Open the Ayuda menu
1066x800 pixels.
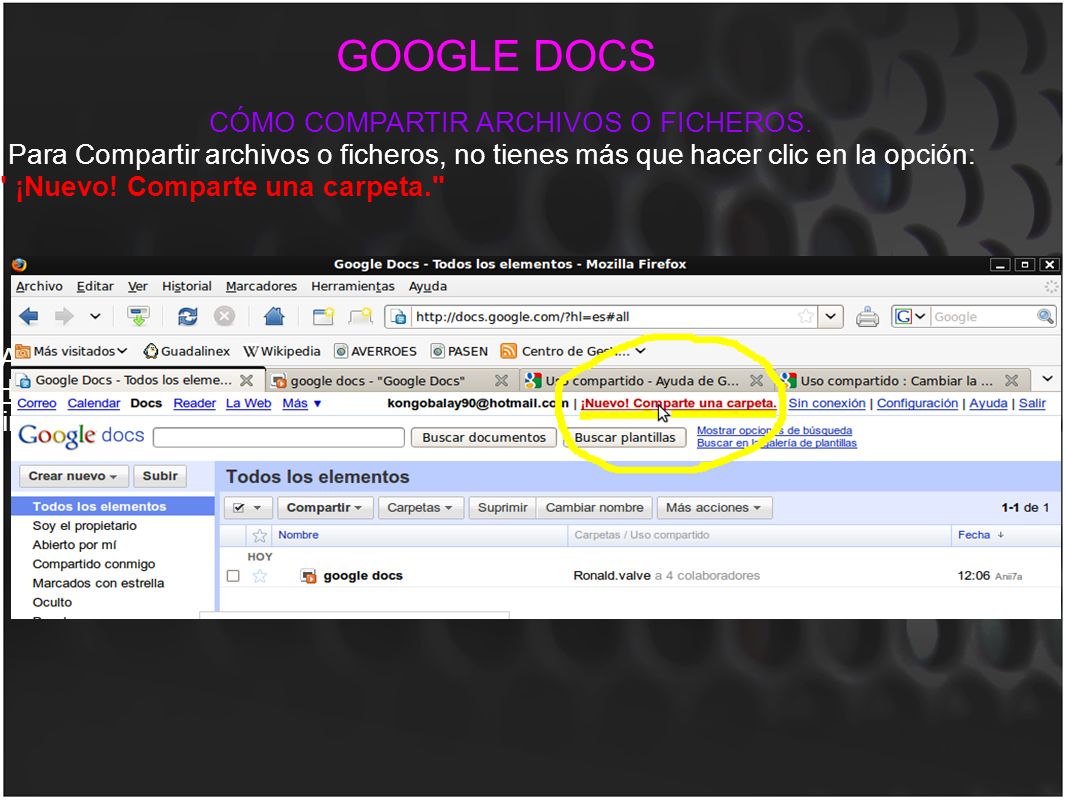(428, 286)
